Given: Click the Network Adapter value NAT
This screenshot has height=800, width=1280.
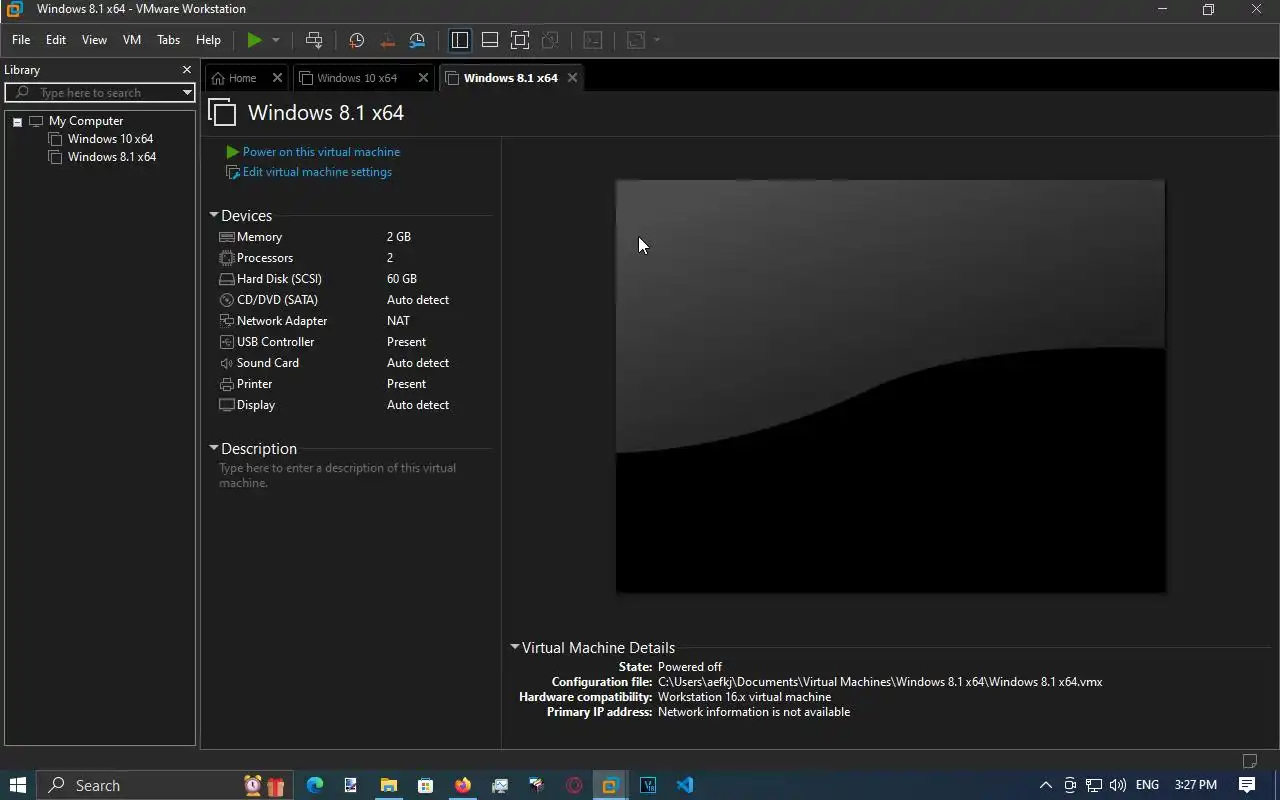Looking at the screenshot, I should tap(398, 321).
